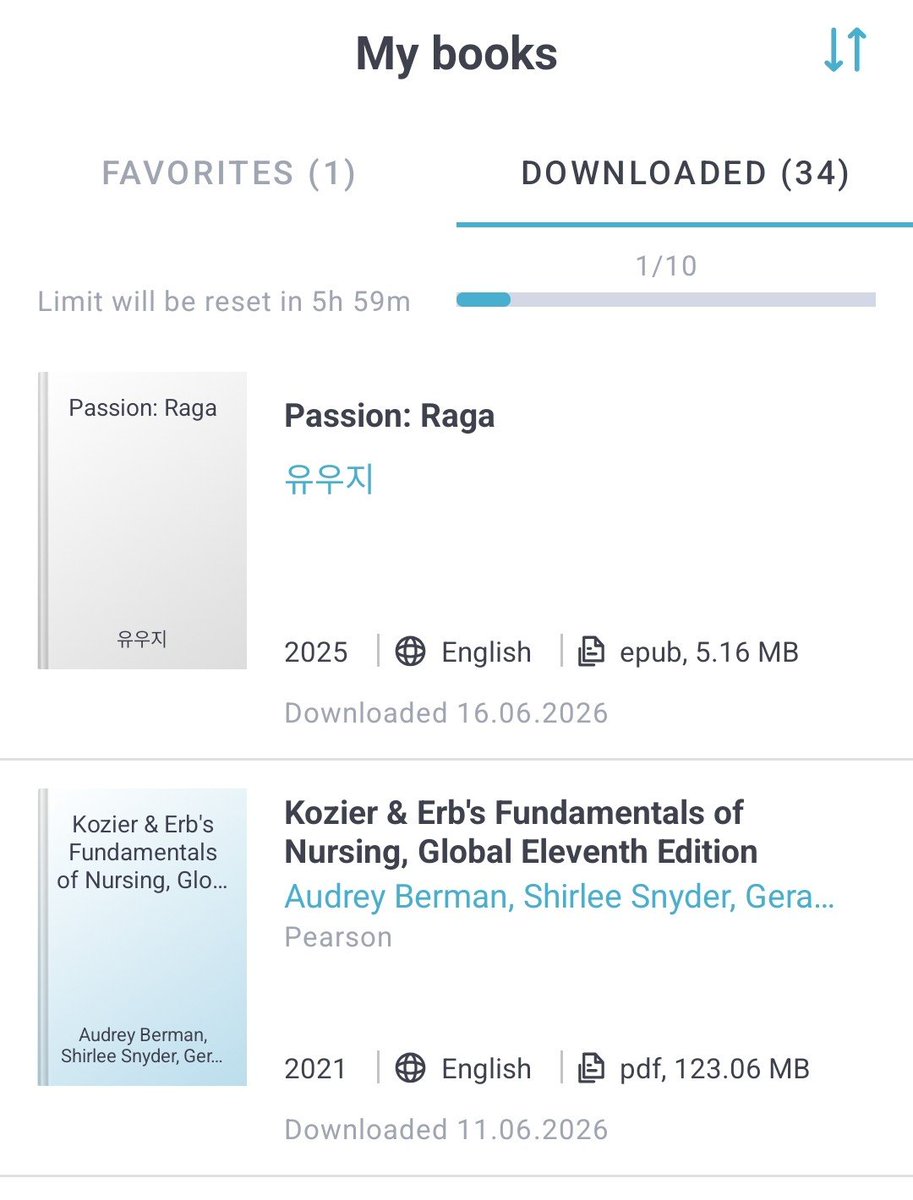
Task: Click the 2025 publication year of Passion: Raga
Action: 316,652
